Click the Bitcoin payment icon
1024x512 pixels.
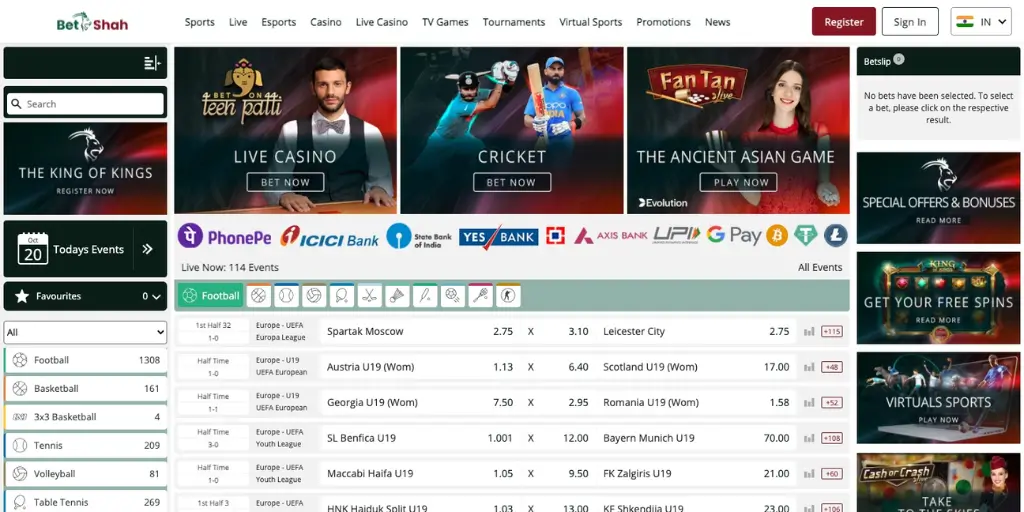(x=777, y=235)
